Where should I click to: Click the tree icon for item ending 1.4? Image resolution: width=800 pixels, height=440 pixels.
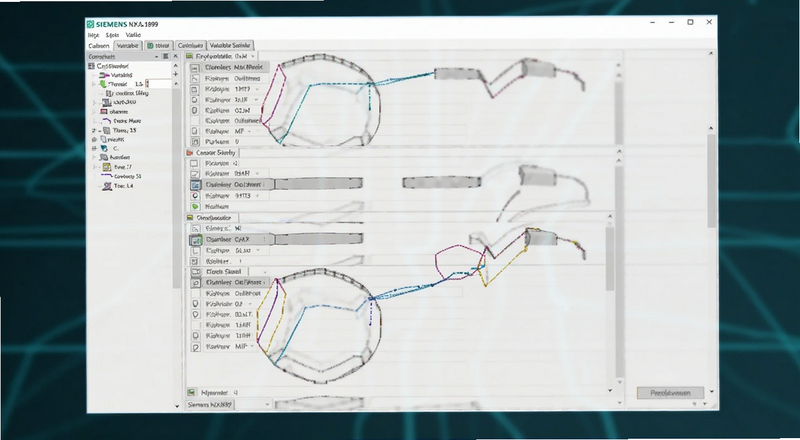coord(107,186)
